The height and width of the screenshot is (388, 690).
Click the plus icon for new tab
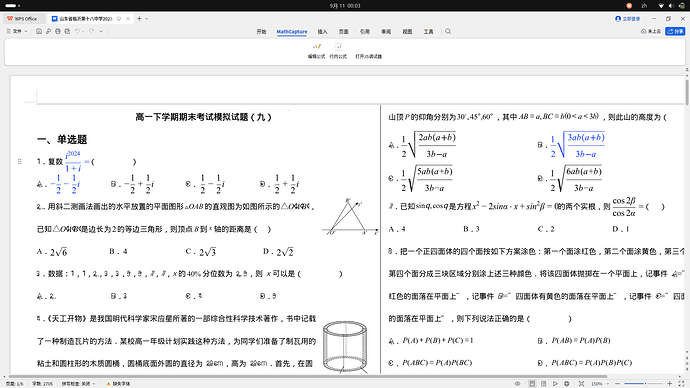pos(139,18)
